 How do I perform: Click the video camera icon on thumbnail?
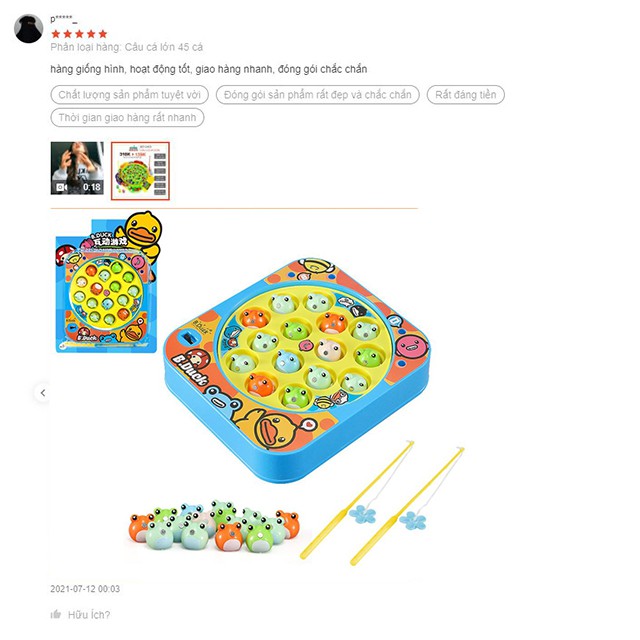(61, 187)
